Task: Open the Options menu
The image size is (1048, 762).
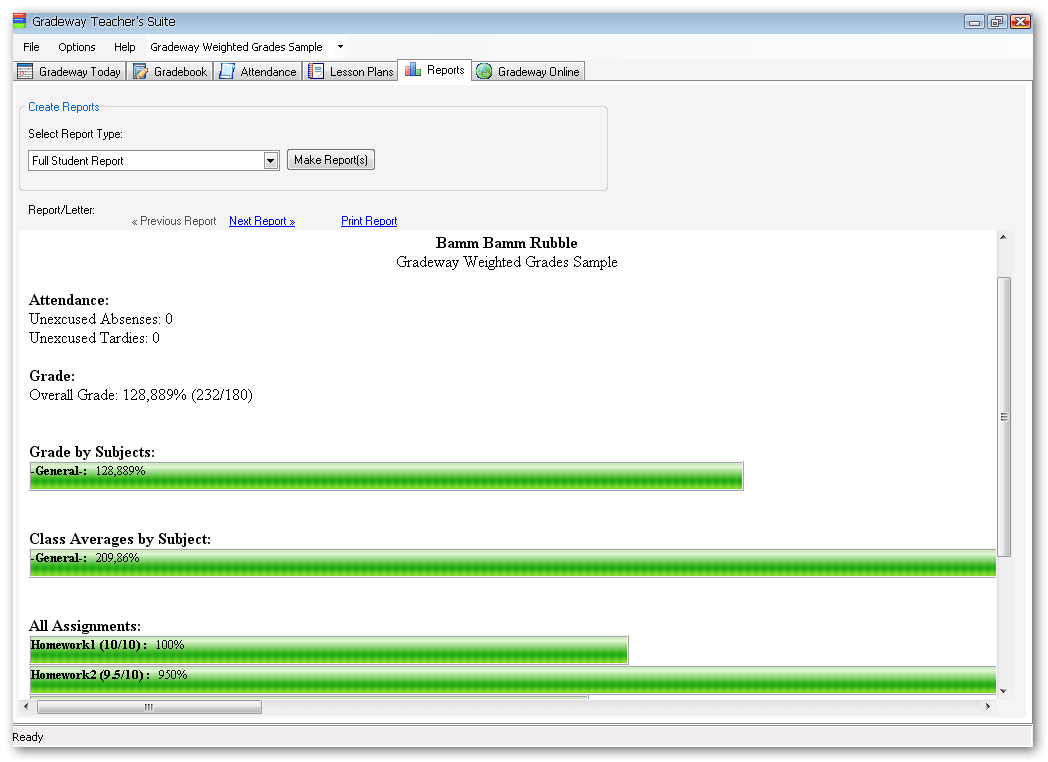Action: 77,47
